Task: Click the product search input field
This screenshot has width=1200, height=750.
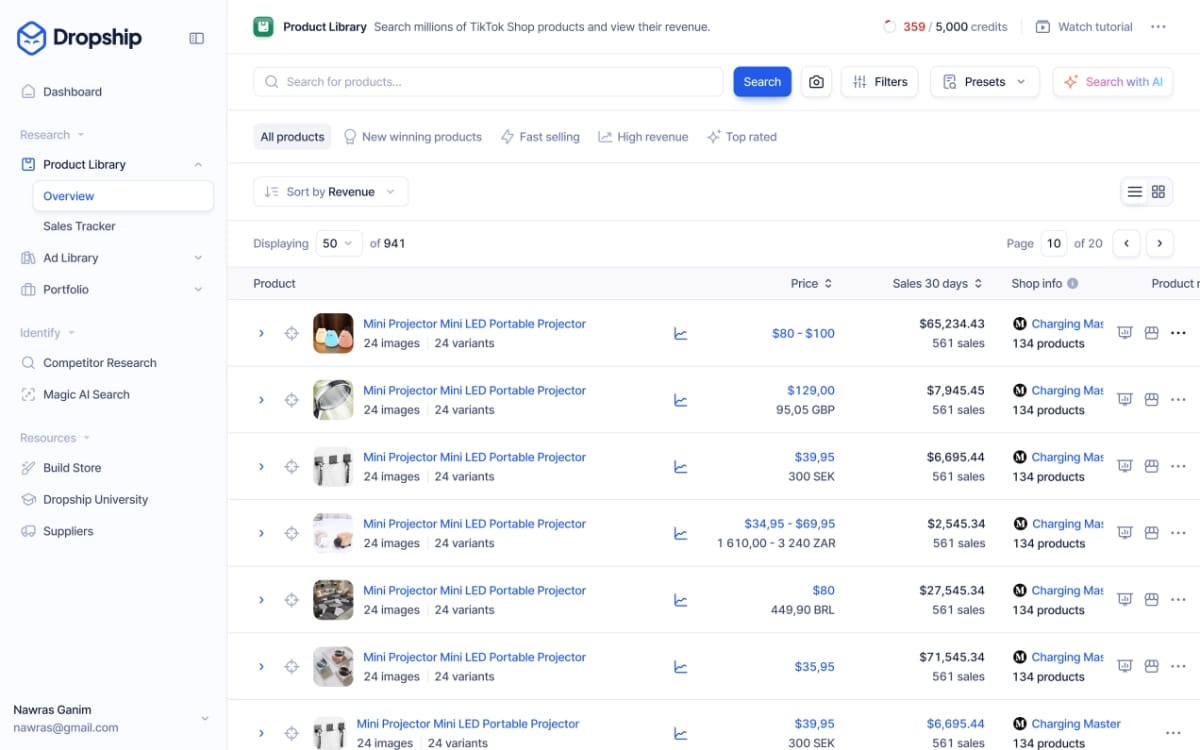Action: tap(490, 82)
